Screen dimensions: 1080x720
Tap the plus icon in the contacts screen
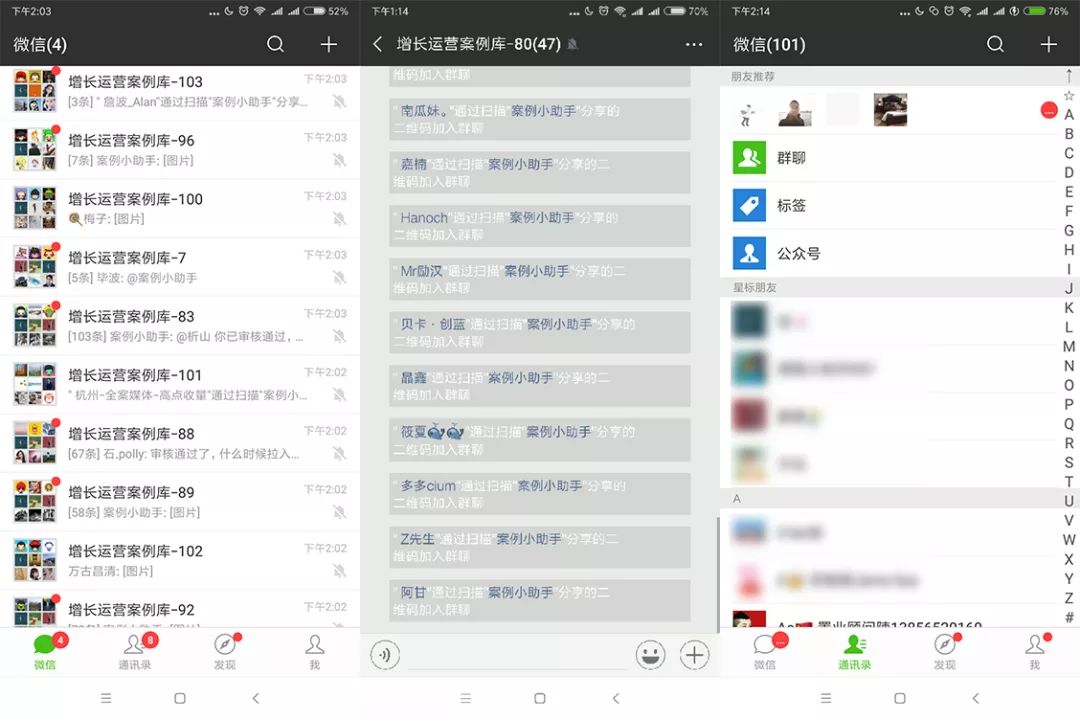(1048, 44)
